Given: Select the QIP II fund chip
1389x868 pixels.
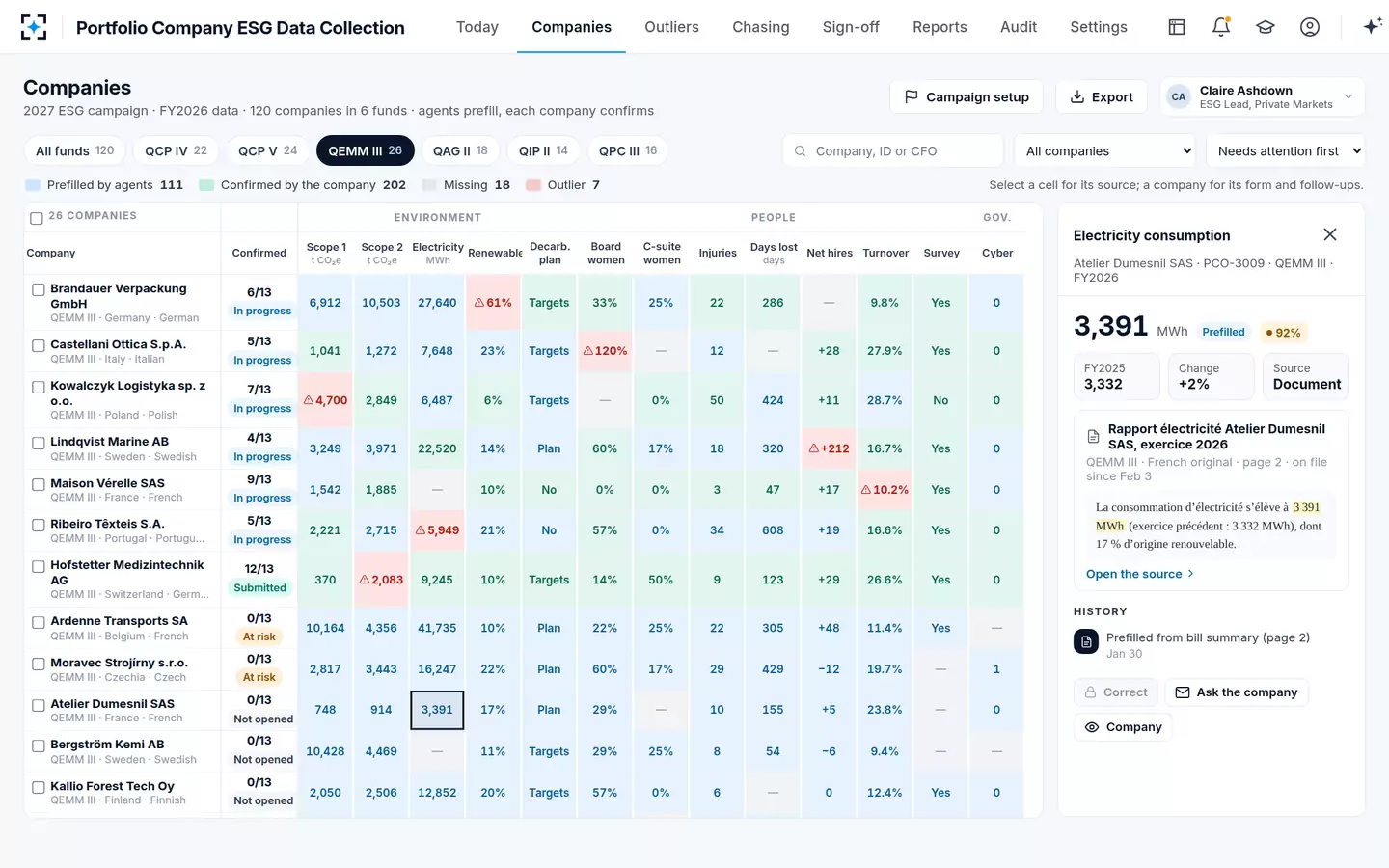Looking at the screenshot, I should point(543,151).
